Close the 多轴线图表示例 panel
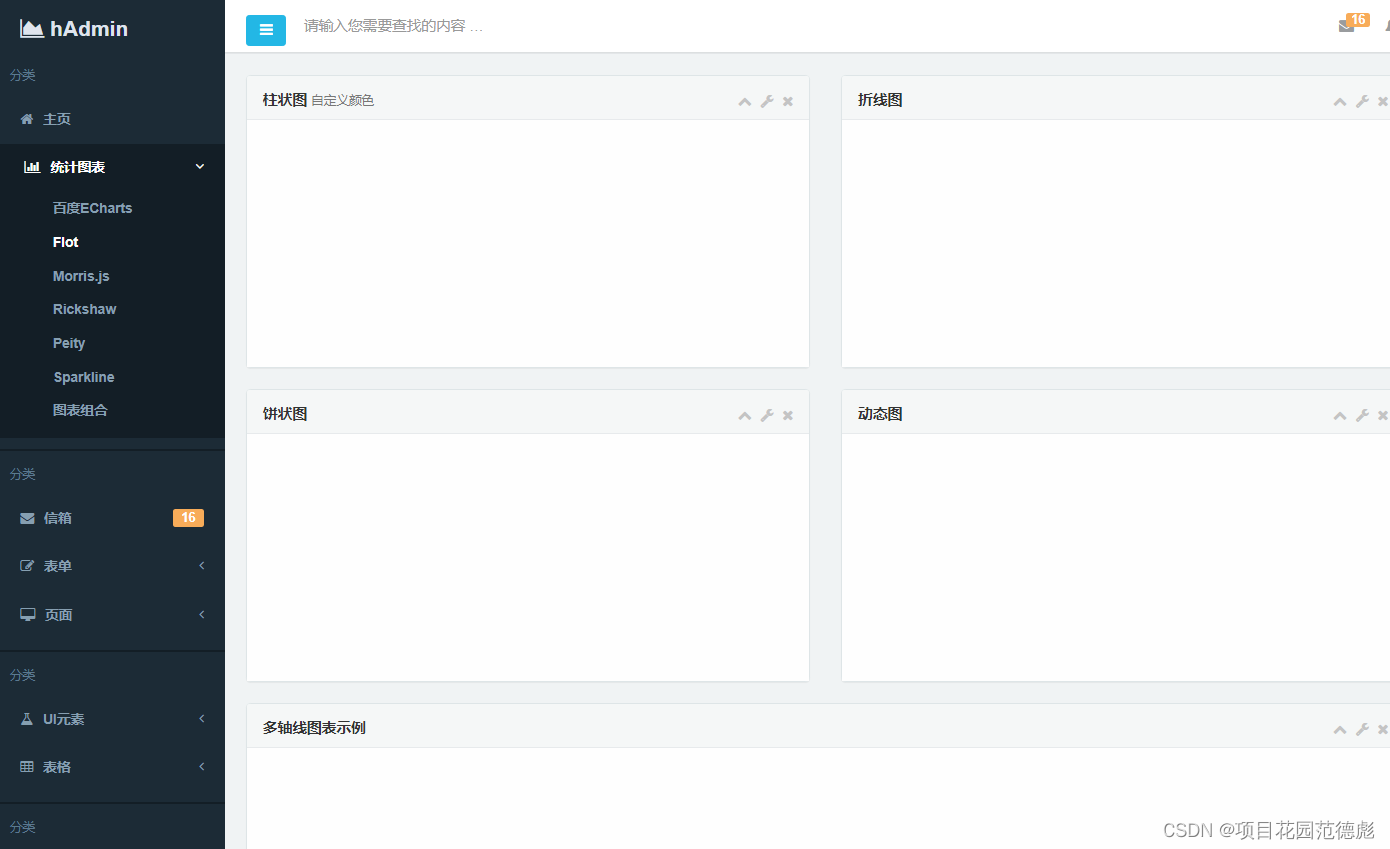 [x=1383, y=729]
